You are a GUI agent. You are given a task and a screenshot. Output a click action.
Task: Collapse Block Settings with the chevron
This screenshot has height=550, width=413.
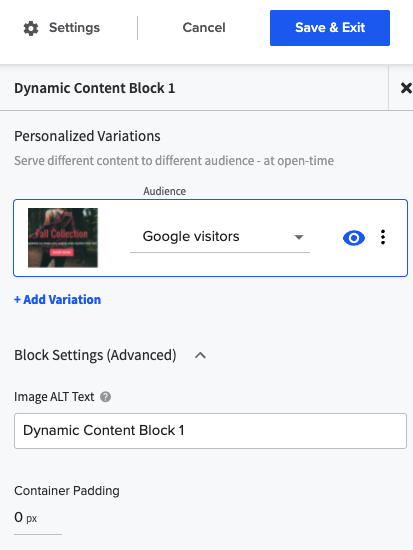point(200,355)
